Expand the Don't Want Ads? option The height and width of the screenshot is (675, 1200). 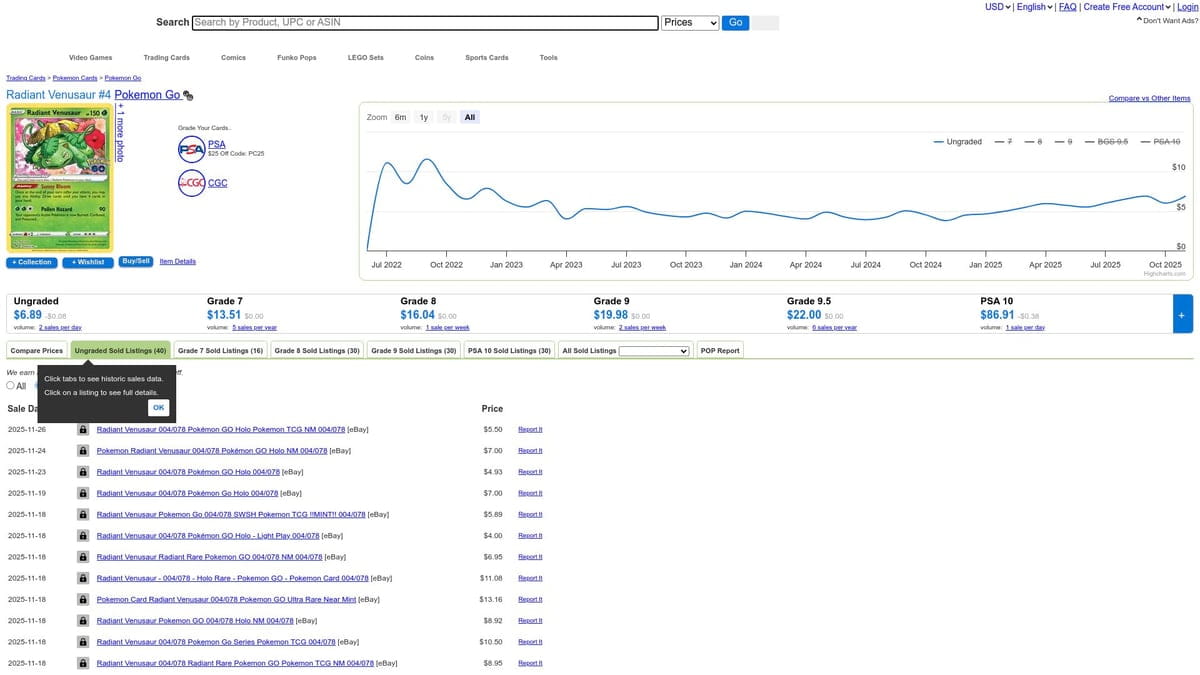pos(1166,20)
